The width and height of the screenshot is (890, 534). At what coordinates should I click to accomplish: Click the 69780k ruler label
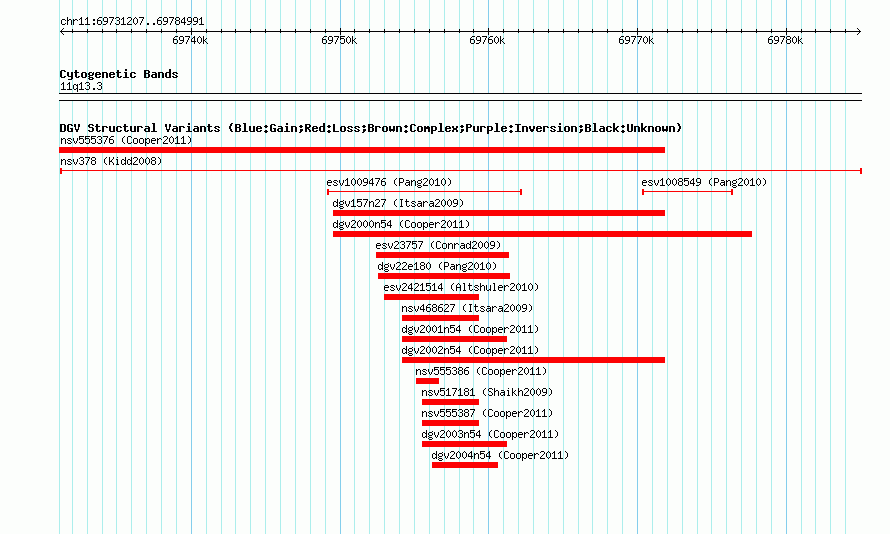785,40
